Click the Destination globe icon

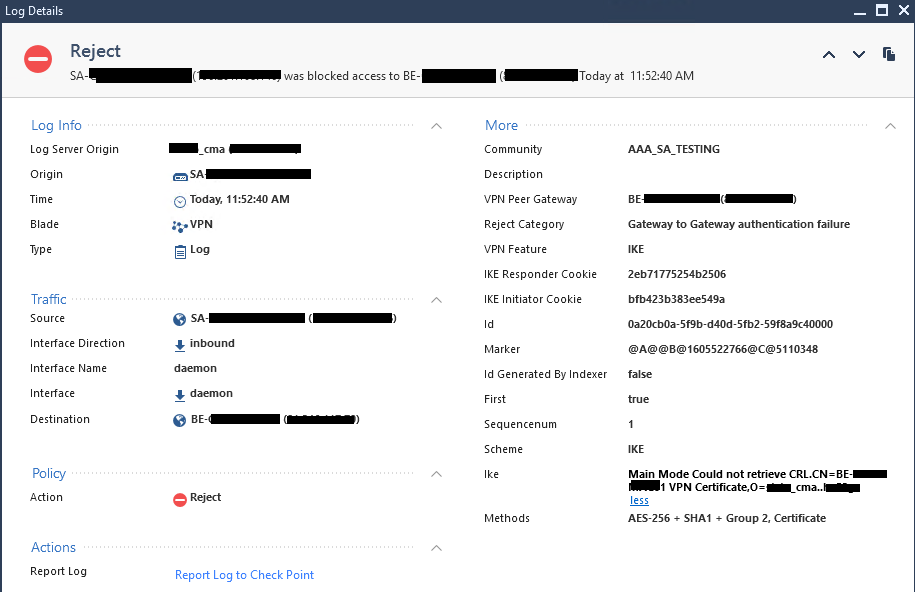click(x=180, y=420)
